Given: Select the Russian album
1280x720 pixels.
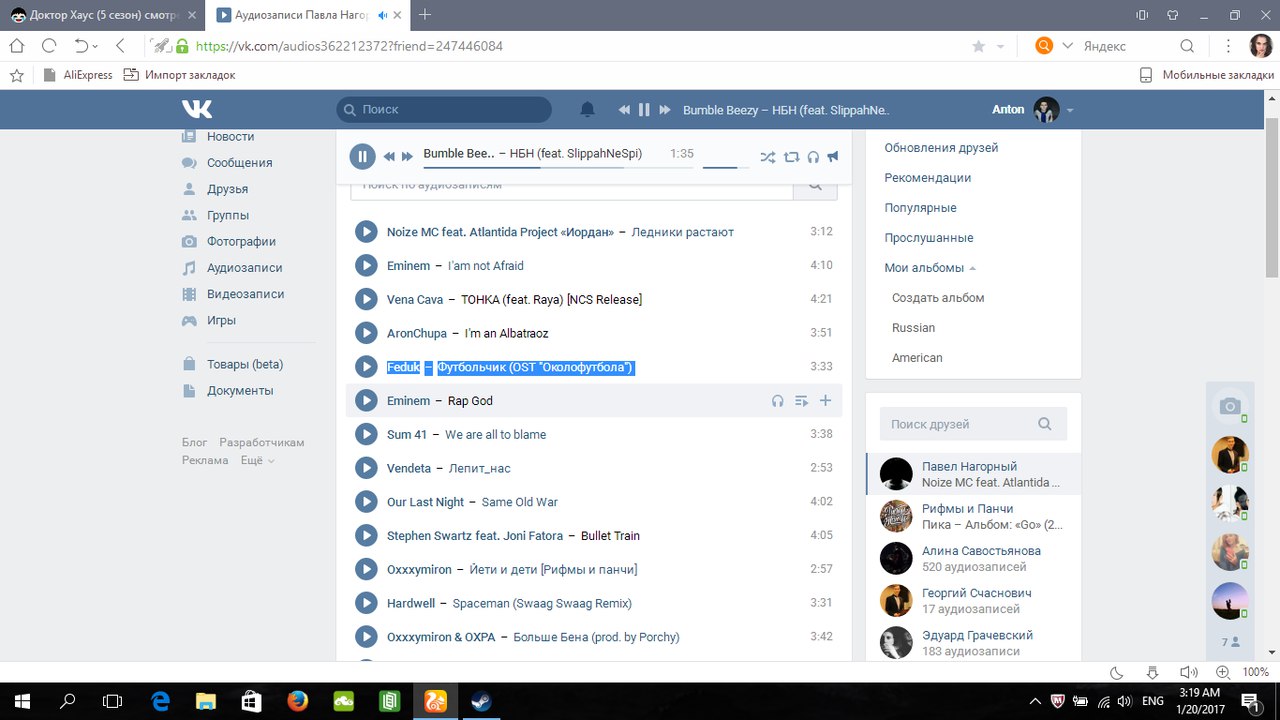Looking at the screenshot, I should tap(913, 328).
